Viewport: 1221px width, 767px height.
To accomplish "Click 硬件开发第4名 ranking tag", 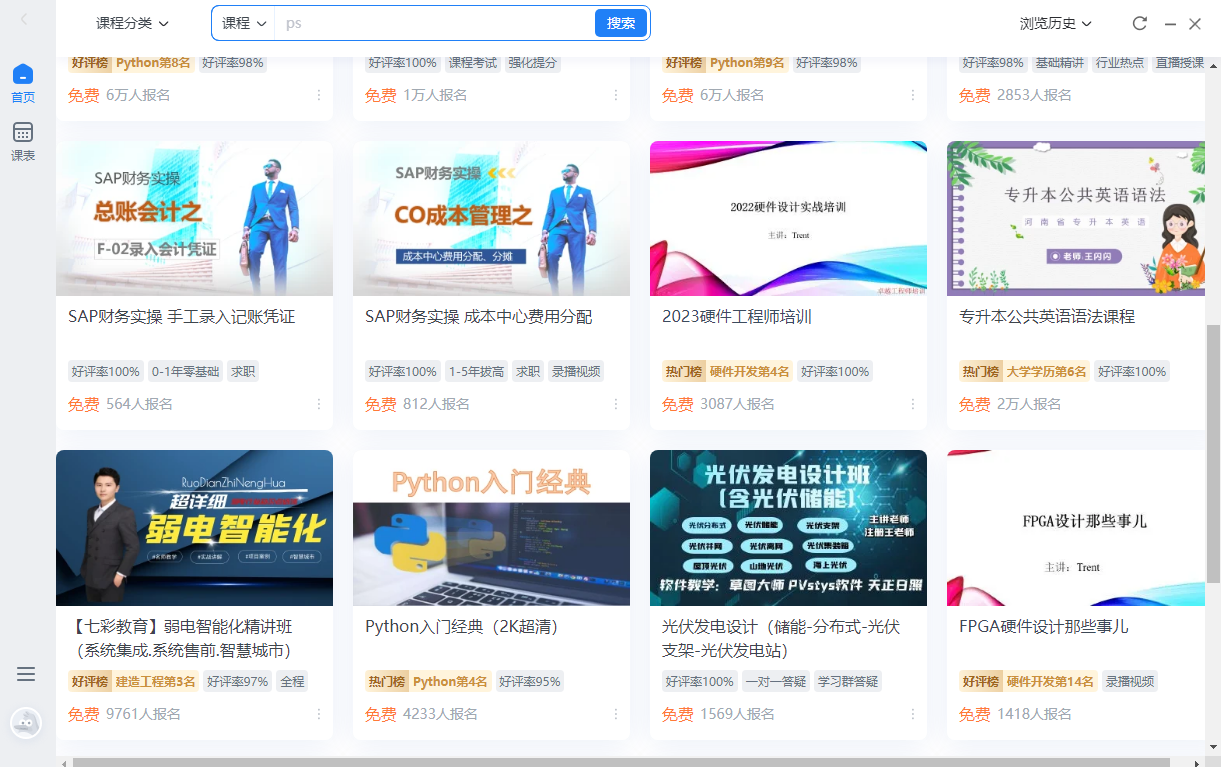I will point(749,372).
